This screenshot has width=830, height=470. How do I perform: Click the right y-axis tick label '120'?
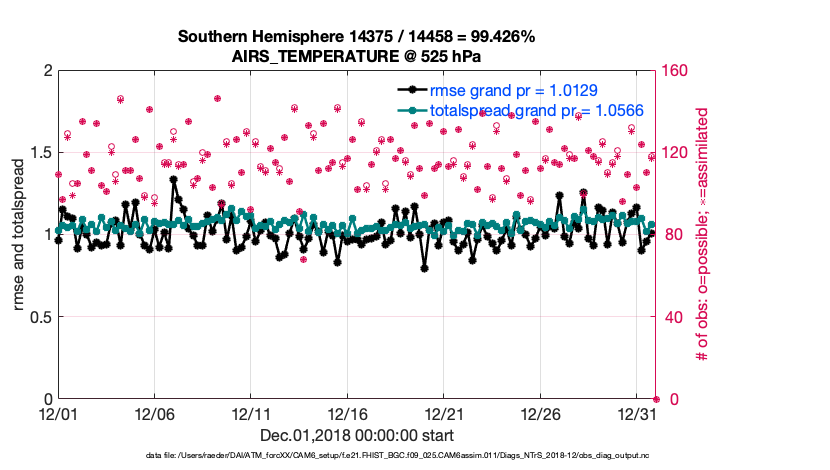pos(675,153)
